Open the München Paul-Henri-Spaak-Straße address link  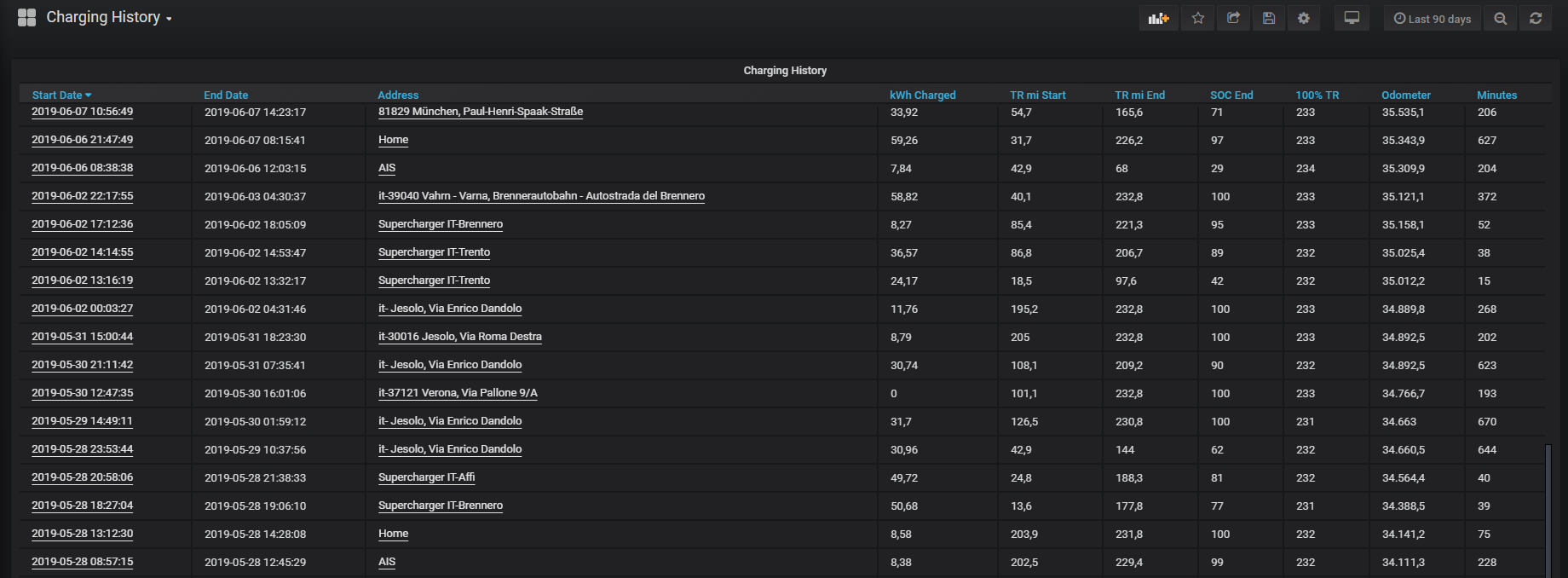pyautogui.click(x=481, y=112)
